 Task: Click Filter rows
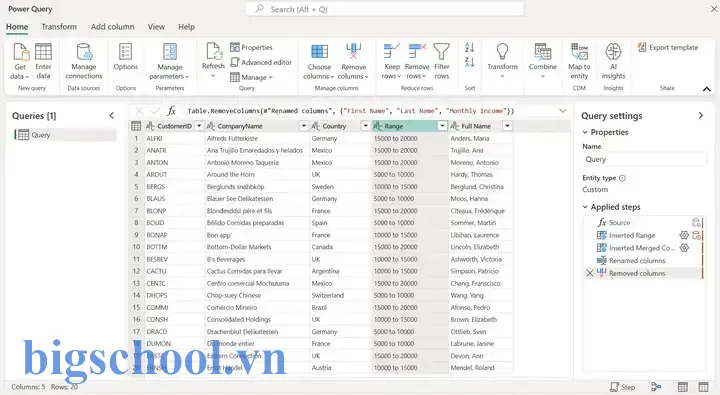click(x=442, y=62)
